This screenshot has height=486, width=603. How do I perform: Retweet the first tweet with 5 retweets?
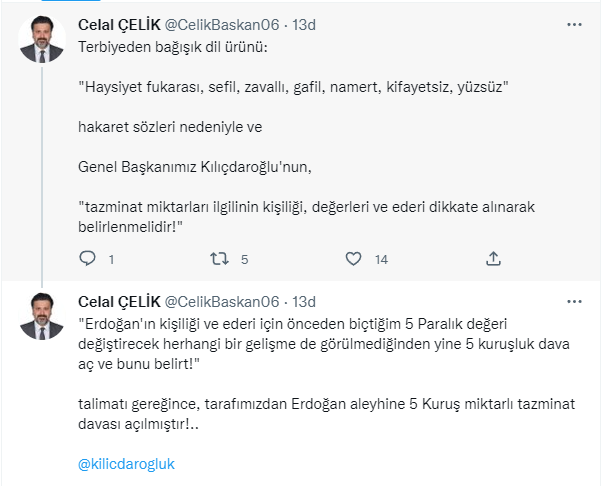(x=220, y=259)
